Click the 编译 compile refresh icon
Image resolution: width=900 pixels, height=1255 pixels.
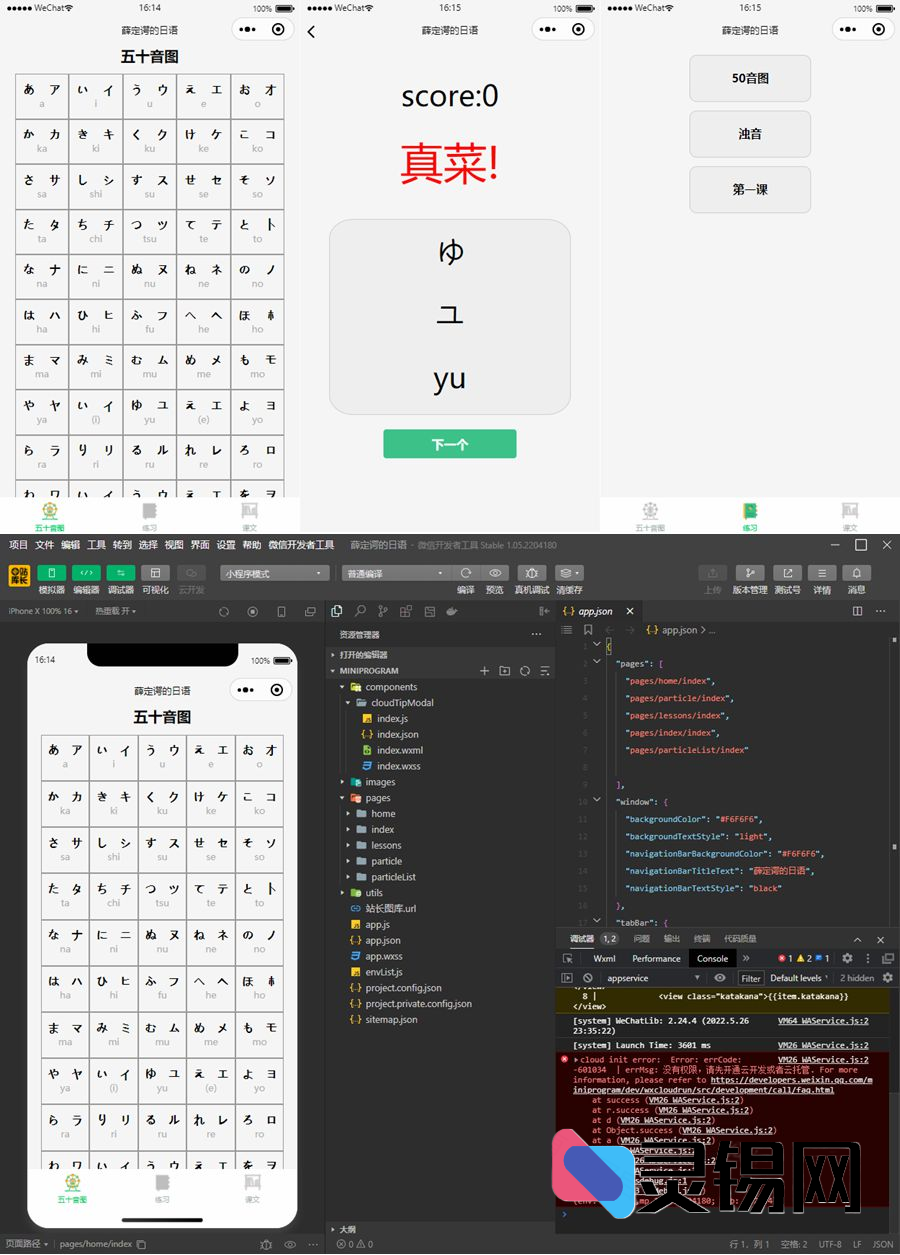coord(465,573)
